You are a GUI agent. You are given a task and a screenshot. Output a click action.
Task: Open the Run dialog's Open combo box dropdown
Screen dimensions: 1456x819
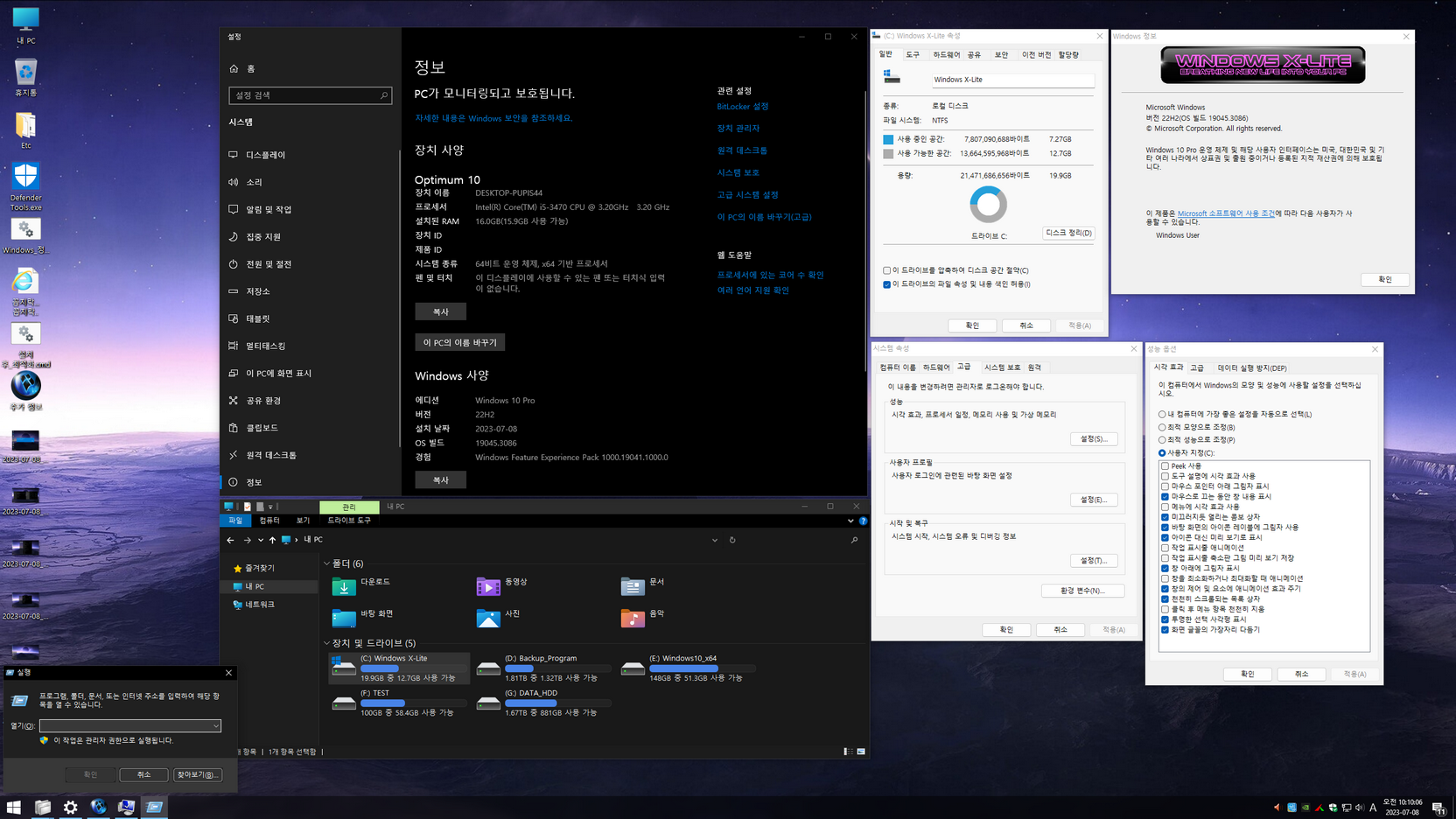[215, 726]
